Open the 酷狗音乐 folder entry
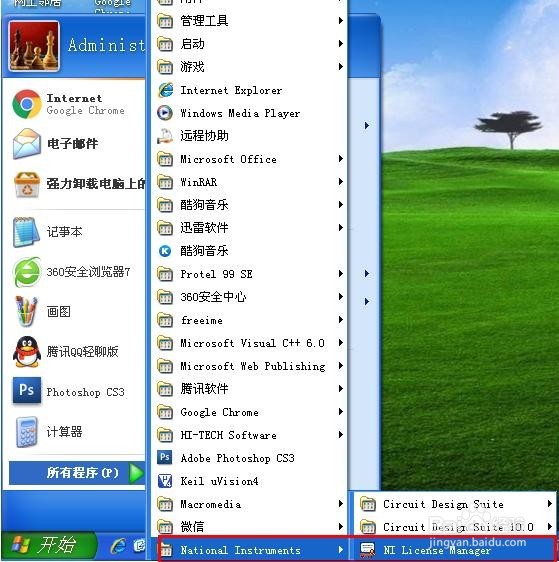The height and width of the screenshot is (562, 559). point(249,205)
